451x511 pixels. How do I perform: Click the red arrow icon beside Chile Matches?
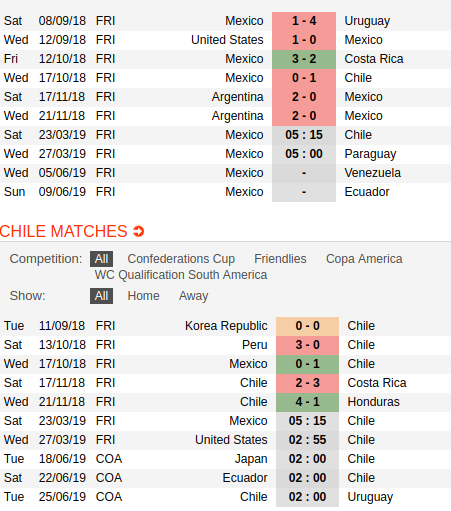click(x=138, y=231)
